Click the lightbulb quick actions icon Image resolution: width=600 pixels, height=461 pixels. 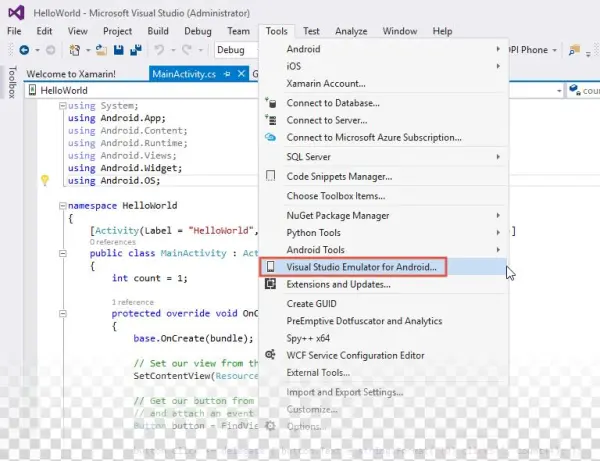tap(45, 180)
